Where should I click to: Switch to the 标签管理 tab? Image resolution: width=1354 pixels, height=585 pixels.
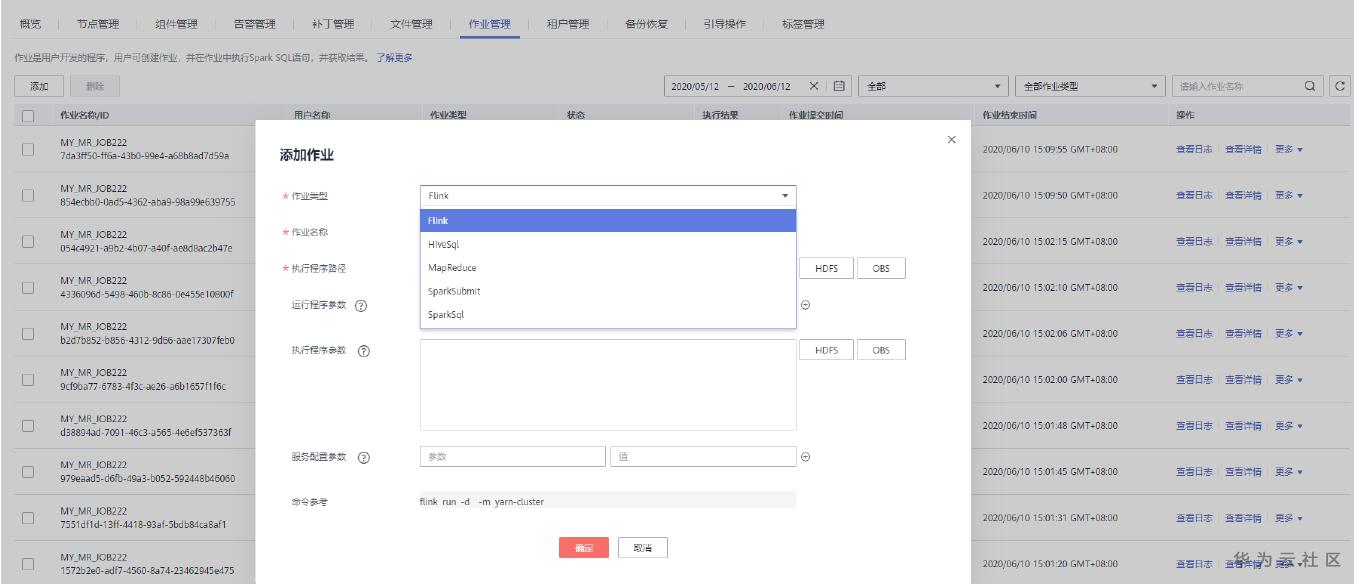803,24
